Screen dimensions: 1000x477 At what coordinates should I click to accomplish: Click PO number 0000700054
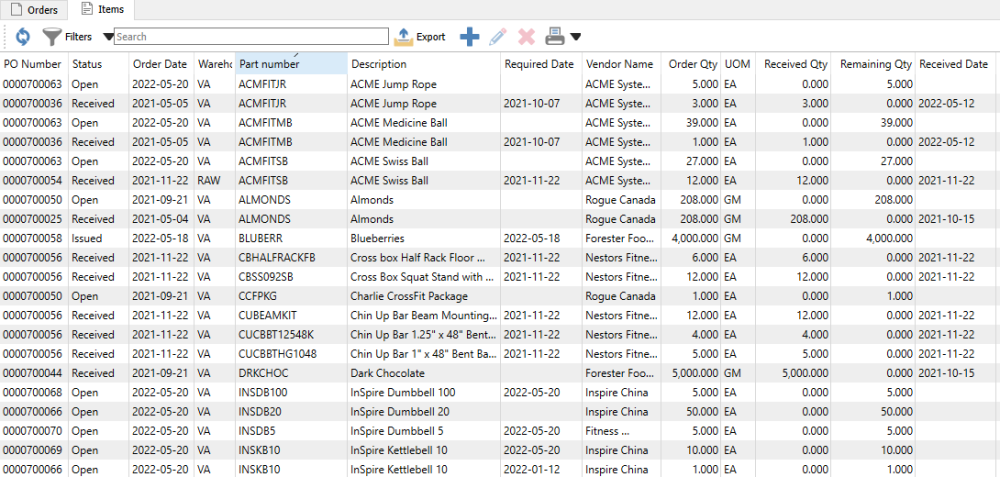[33, 180]
